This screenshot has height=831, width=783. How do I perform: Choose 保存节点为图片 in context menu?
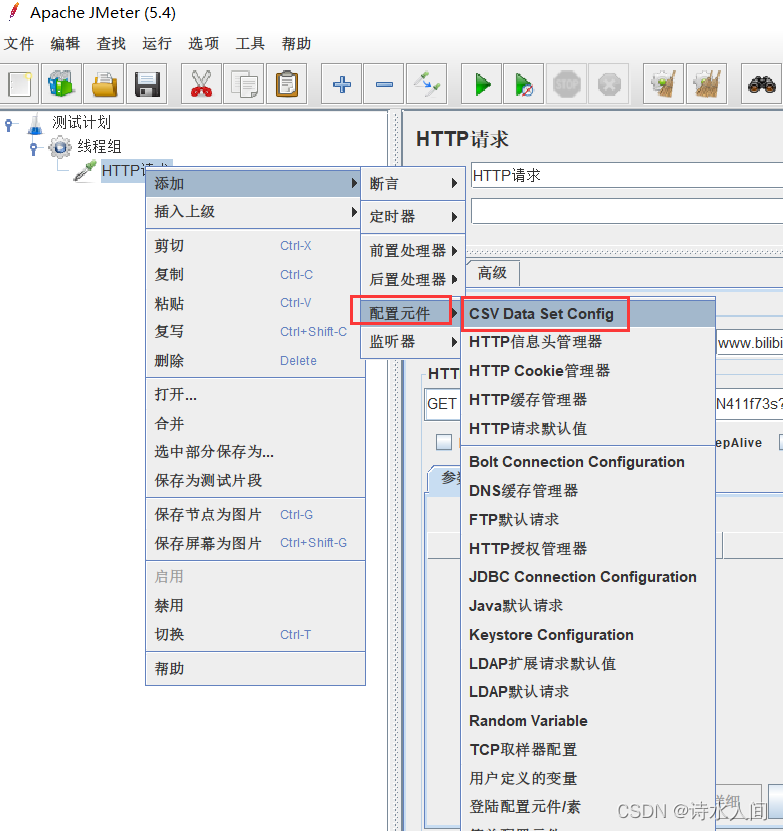point(255,515)
